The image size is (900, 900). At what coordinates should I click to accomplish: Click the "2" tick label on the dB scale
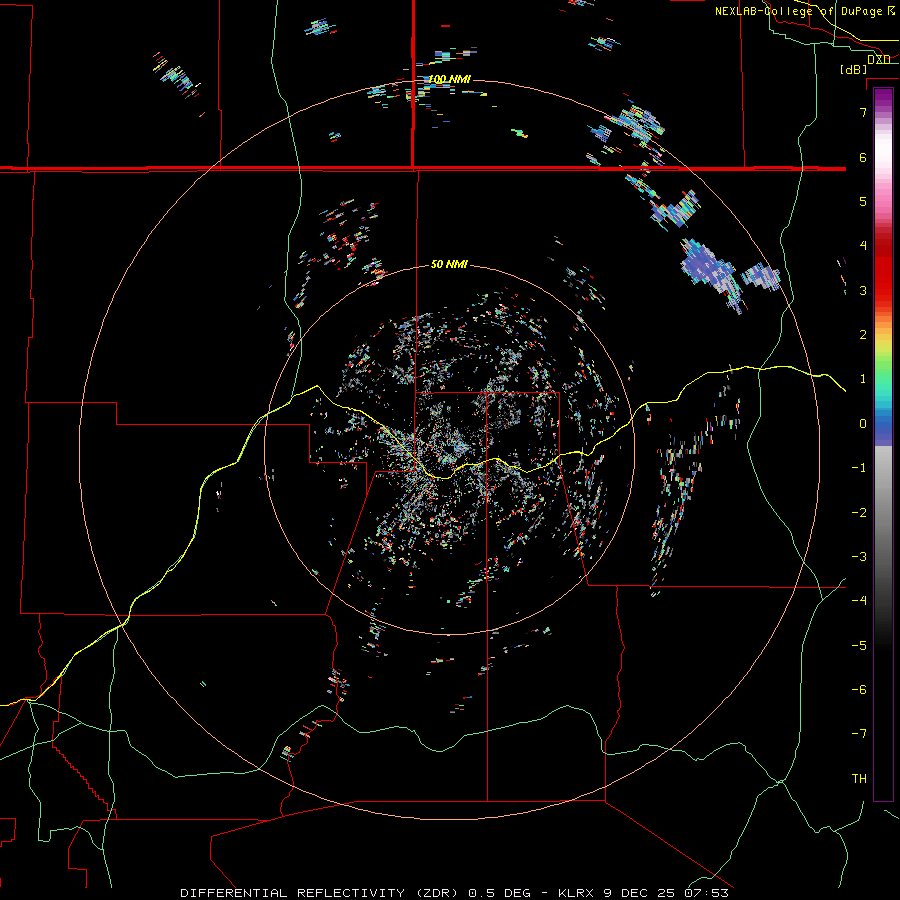863,335
